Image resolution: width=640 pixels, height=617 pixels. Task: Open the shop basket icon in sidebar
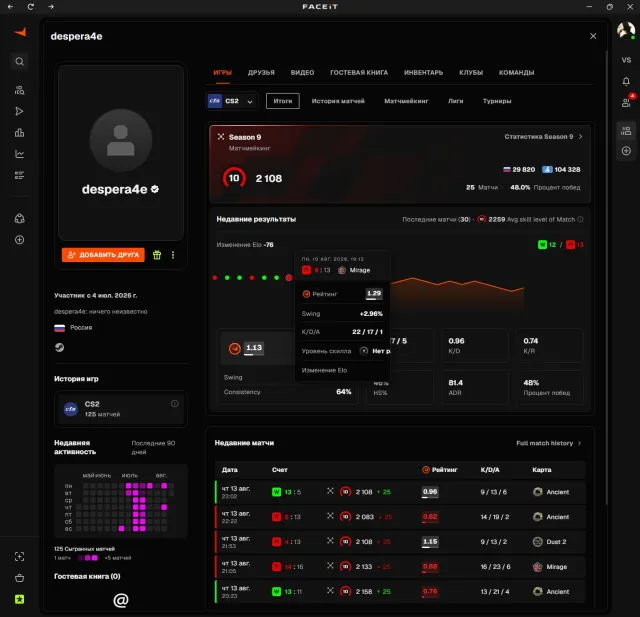click(x=19, y=578)
